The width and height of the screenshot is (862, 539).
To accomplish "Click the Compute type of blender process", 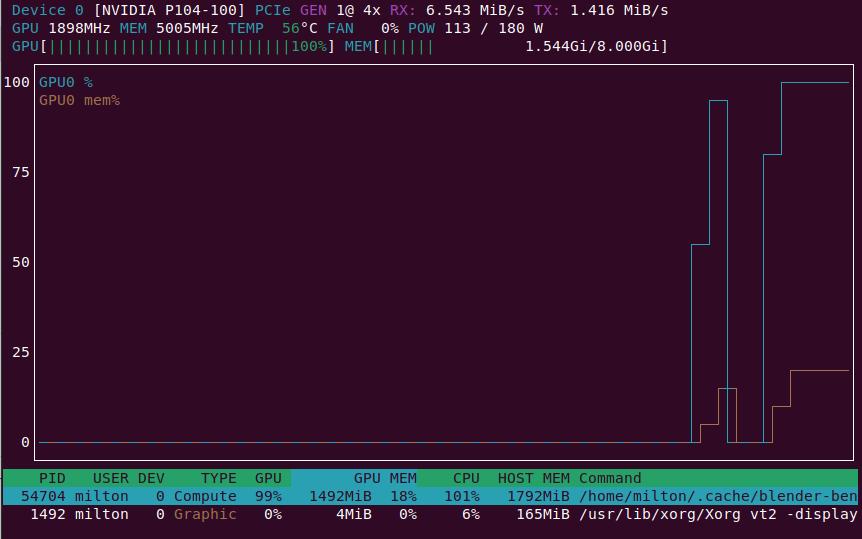I will point(205,496).
